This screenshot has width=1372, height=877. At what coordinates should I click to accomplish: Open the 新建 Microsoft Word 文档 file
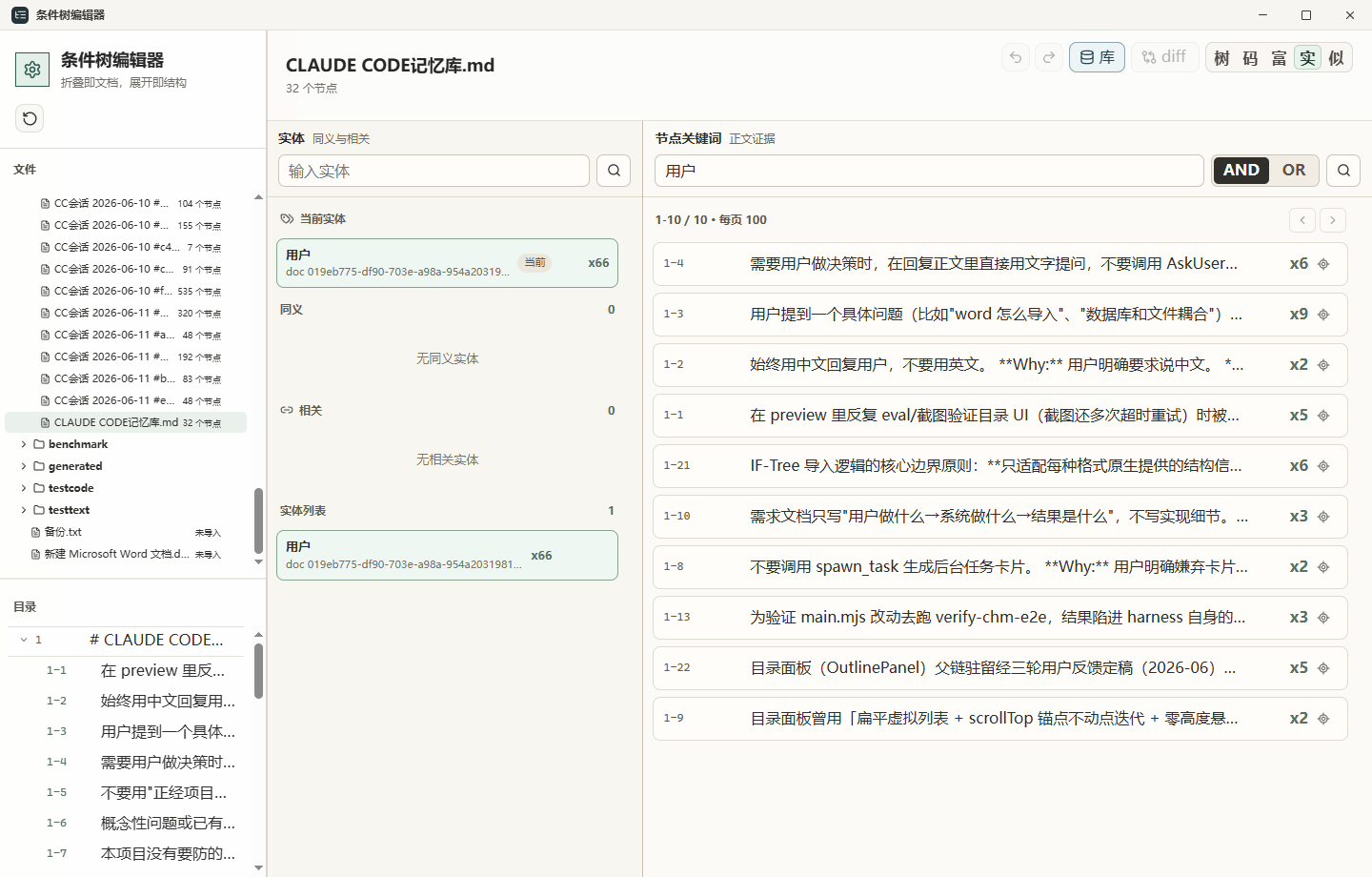(126, 554)
